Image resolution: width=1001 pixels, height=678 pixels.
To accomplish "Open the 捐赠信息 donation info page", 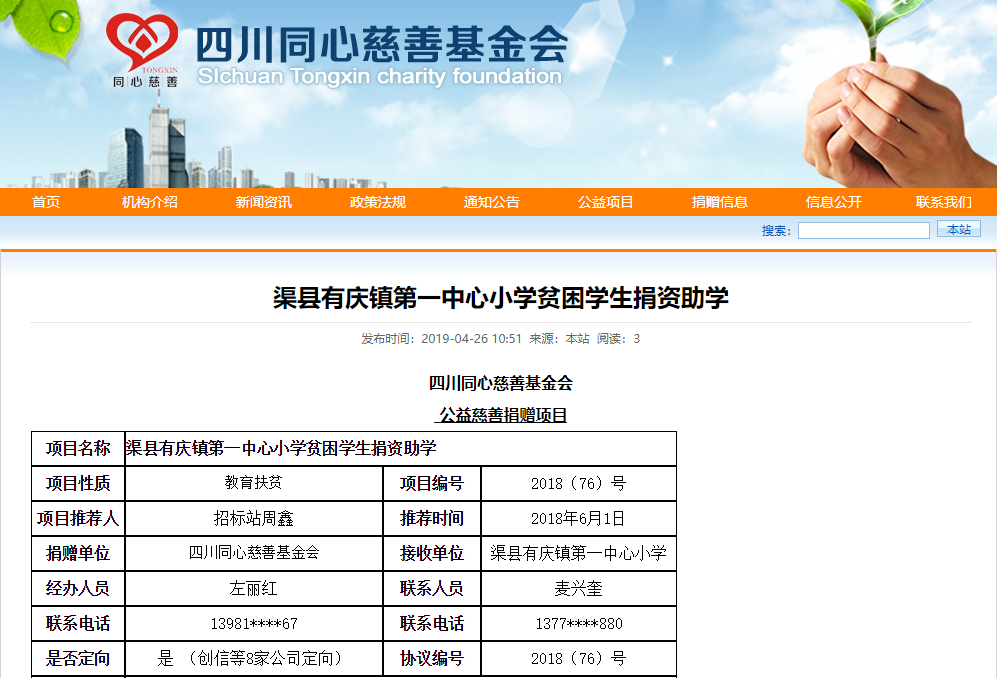I will 720,202.
